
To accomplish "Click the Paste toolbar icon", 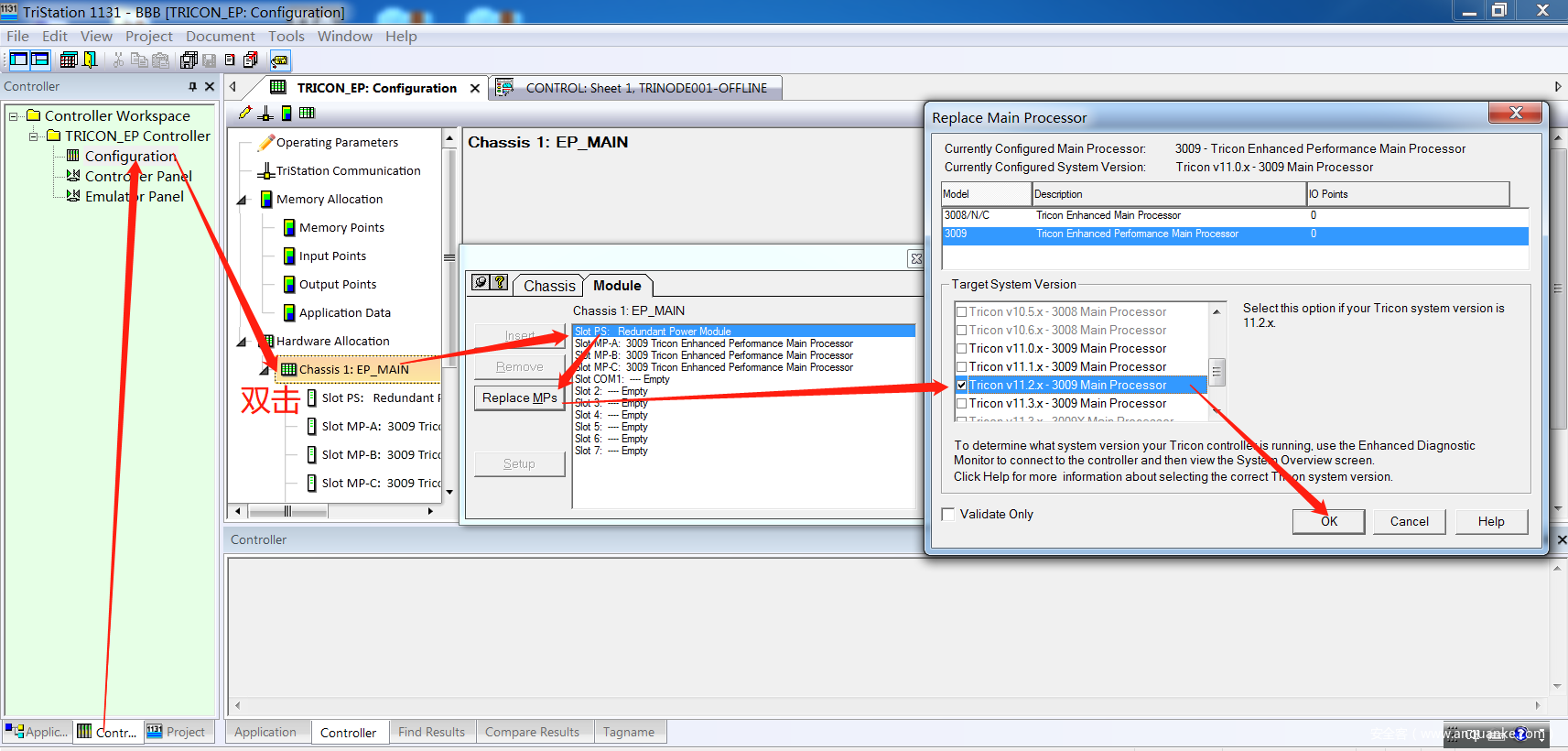I will pyautogui.click(x=160, y=60).
